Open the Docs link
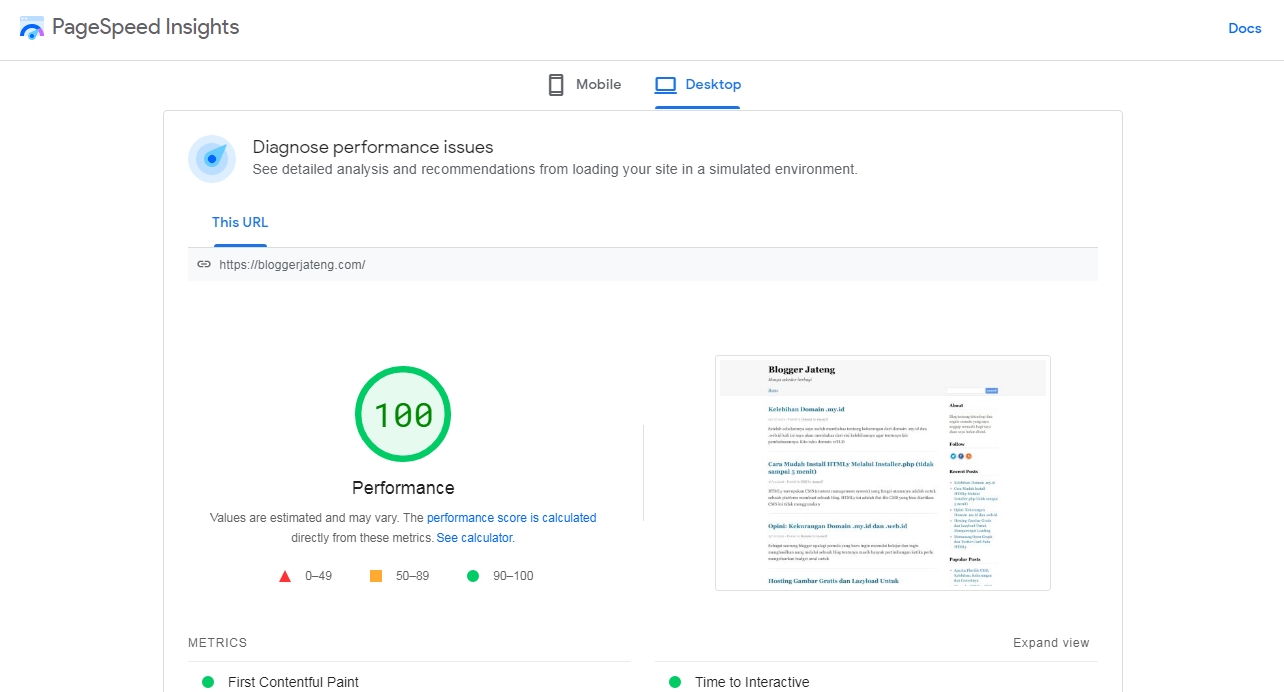This screenshot has width=1284, height=692. tap(1245, 28)
